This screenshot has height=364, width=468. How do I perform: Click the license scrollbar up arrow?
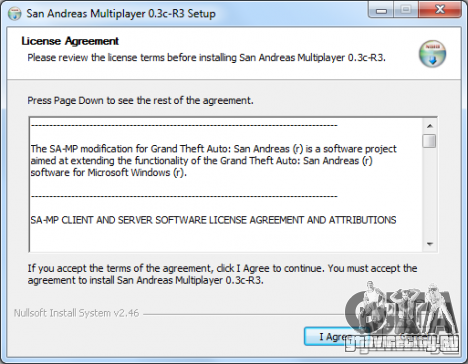430,126
